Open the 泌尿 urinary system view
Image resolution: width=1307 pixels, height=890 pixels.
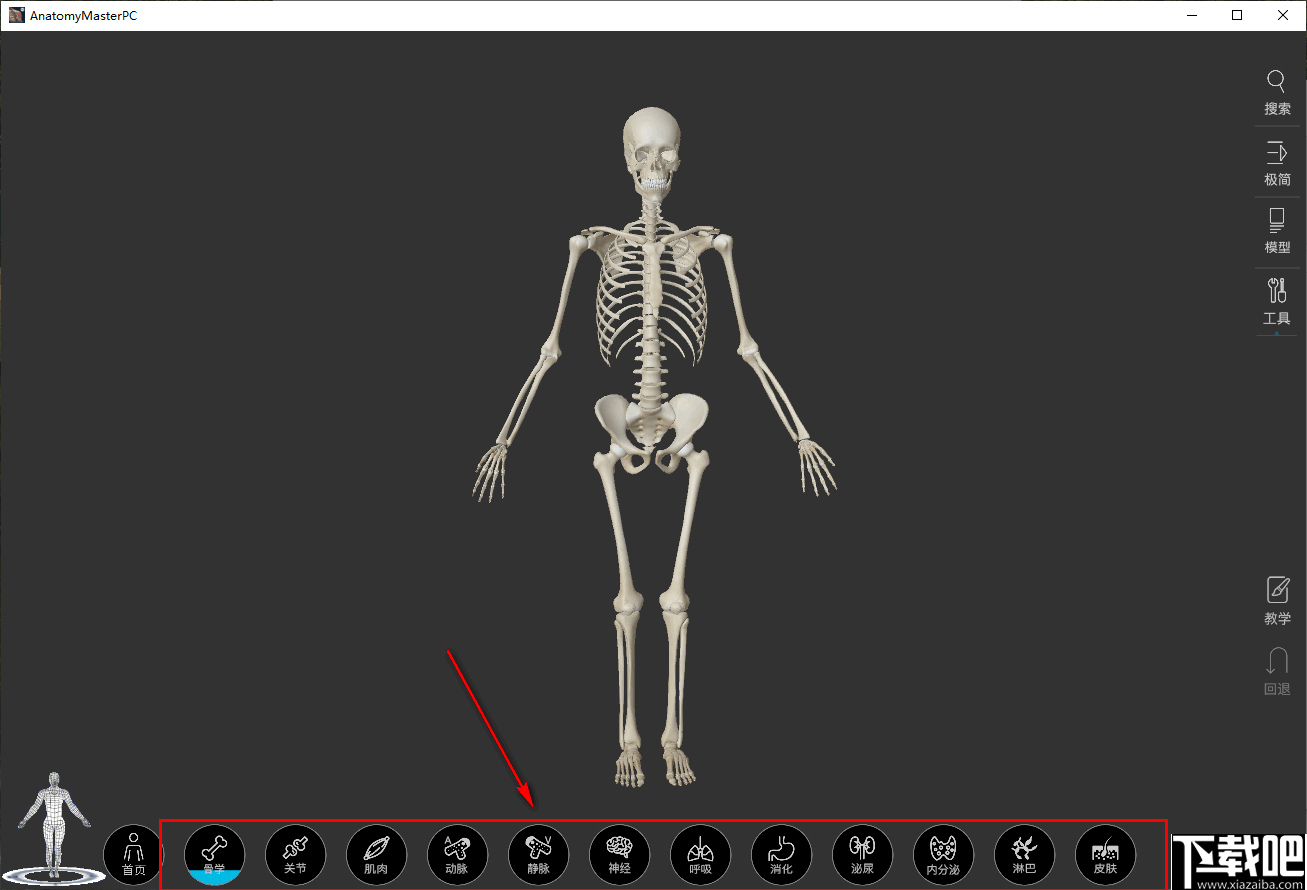[862, 854]
